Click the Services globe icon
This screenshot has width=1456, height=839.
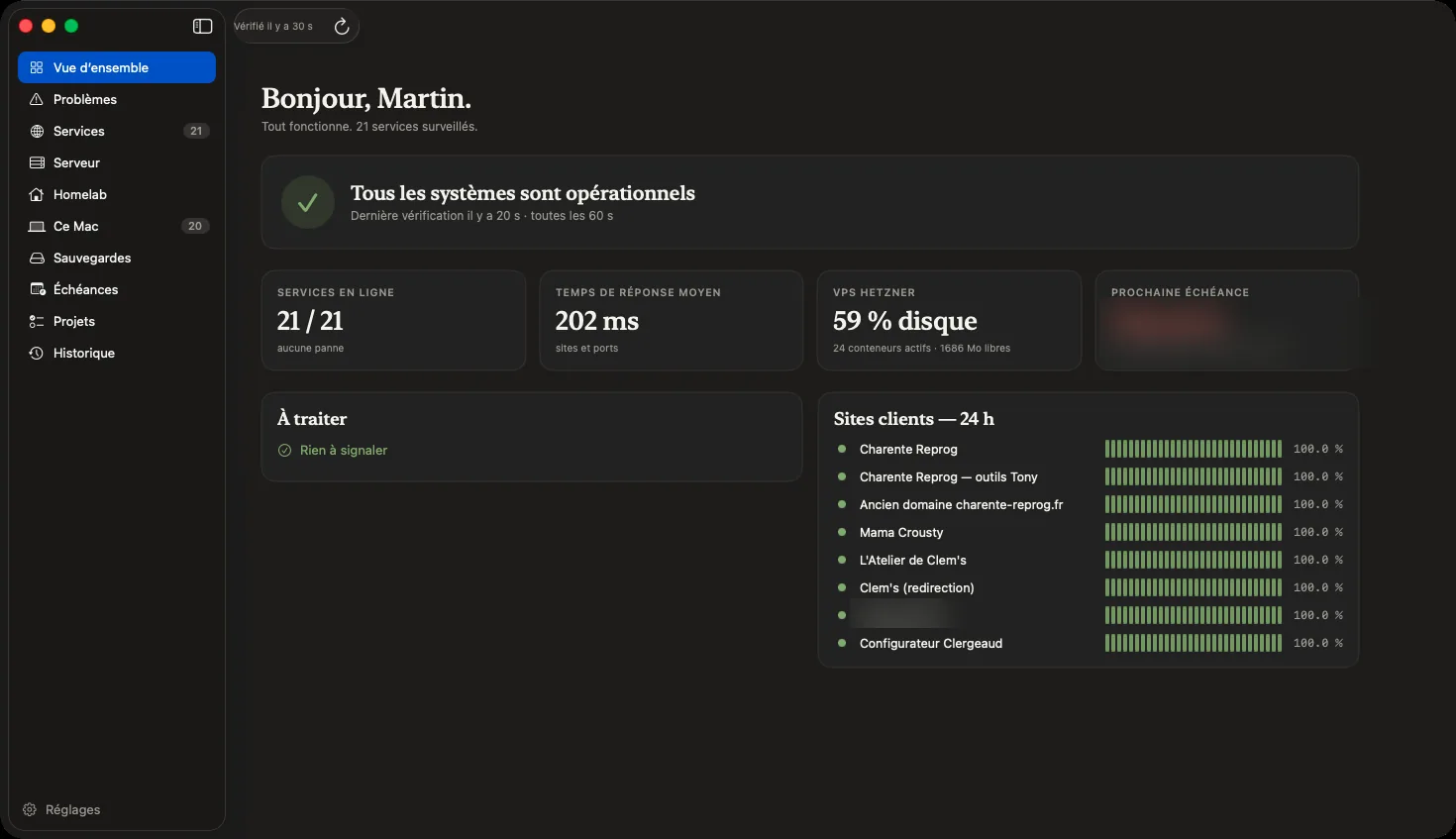point(37,131)
